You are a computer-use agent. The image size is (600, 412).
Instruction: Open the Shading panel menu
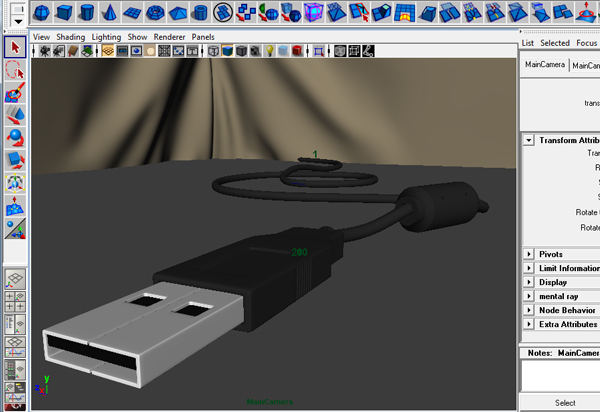71,37
